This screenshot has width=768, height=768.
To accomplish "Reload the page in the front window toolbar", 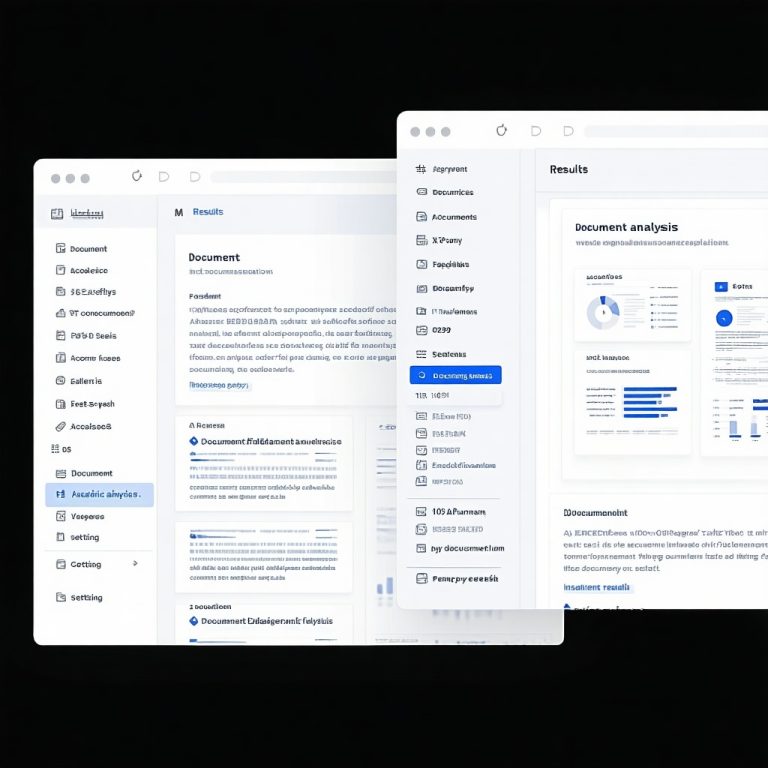I will pyautogui.click(x=501, y=130).
